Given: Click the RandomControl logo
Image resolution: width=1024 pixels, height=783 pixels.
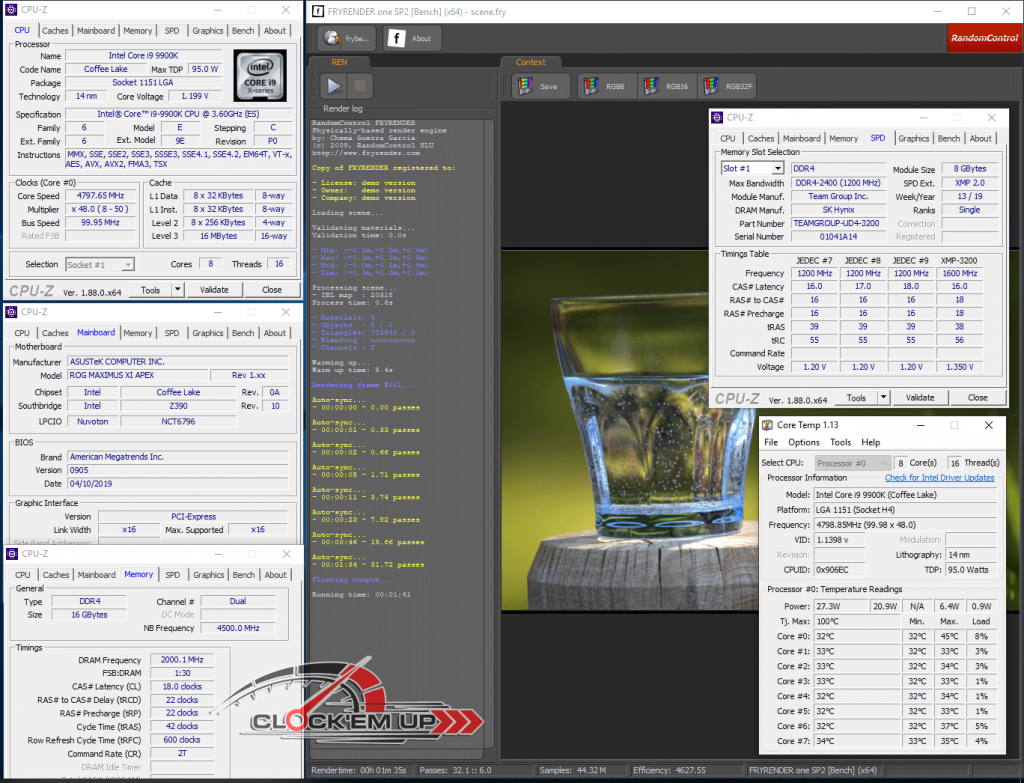Looking at the screenshot, I should click(984, 38).
